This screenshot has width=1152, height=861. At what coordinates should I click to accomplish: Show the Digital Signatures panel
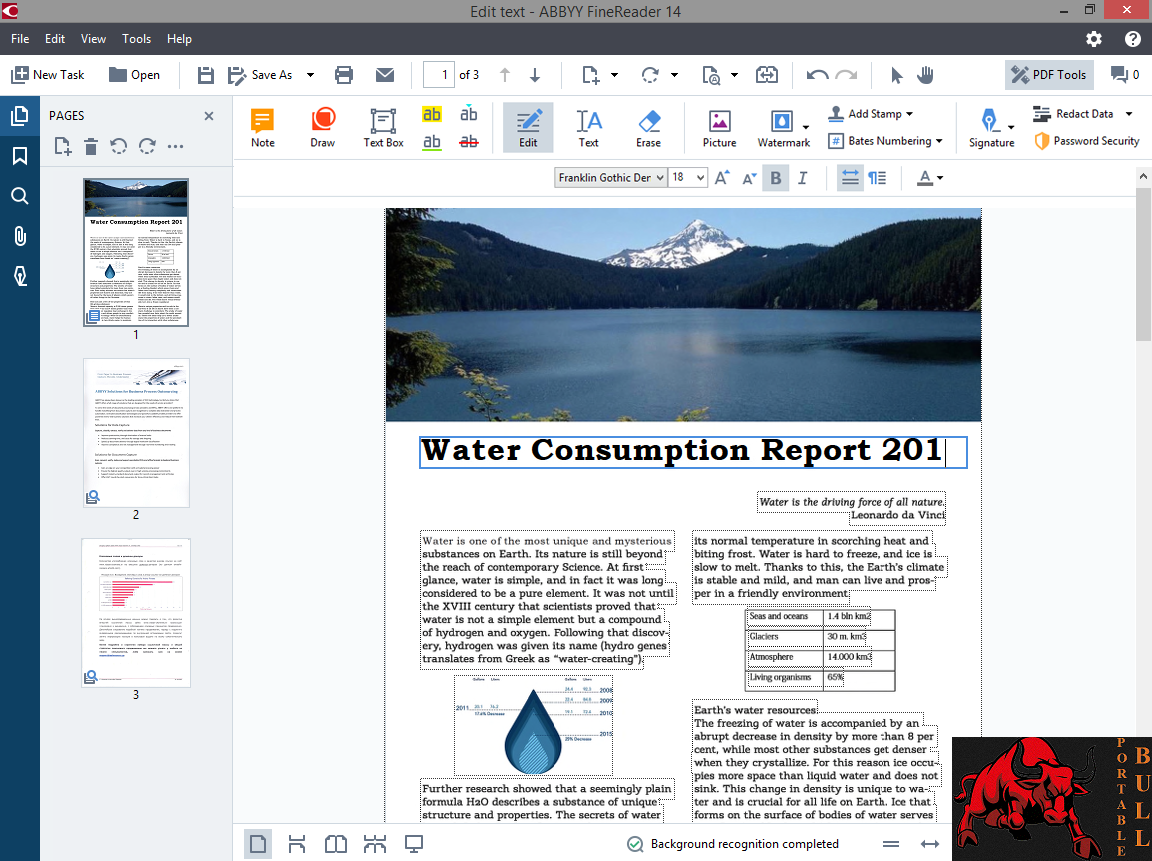coord(20,276)
